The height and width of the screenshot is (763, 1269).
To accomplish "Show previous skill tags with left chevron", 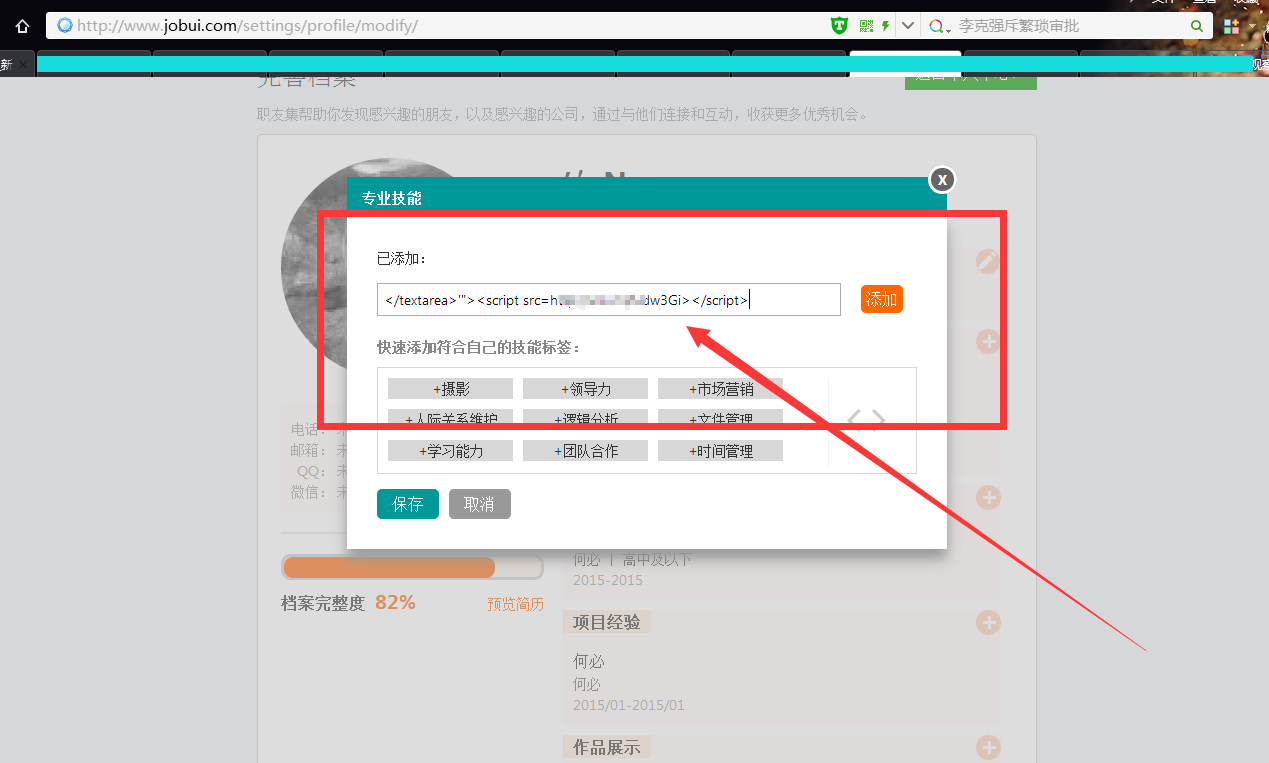I will [x=855, y=420].
